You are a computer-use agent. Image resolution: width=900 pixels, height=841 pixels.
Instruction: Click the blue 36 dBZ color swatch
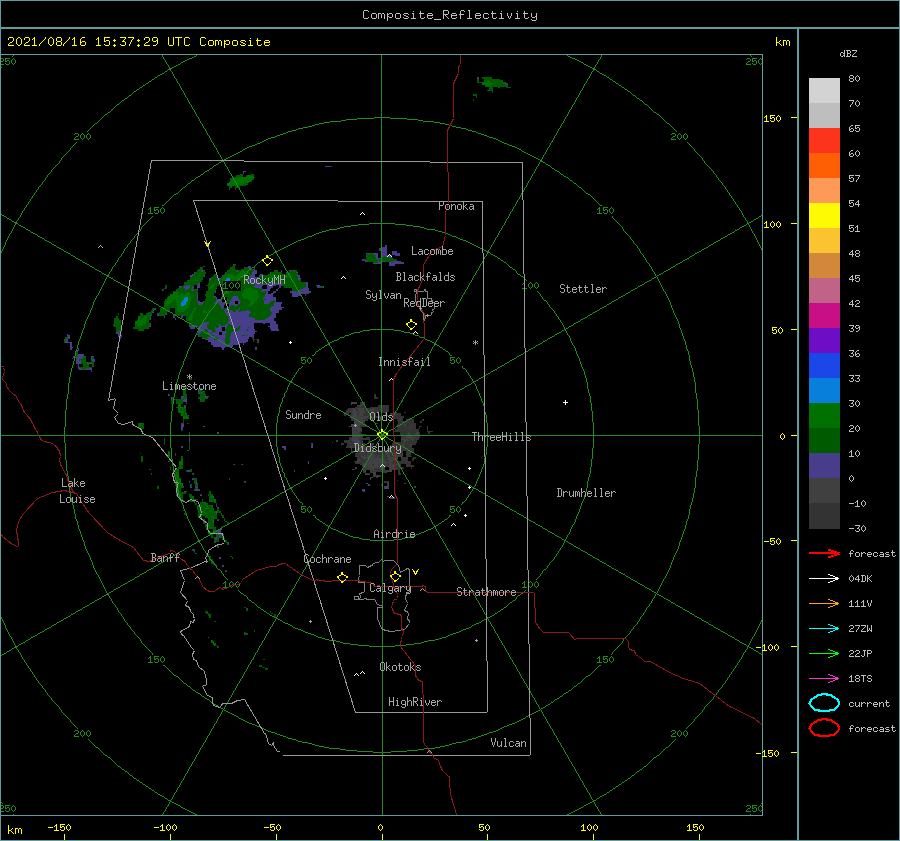[824, 366]
